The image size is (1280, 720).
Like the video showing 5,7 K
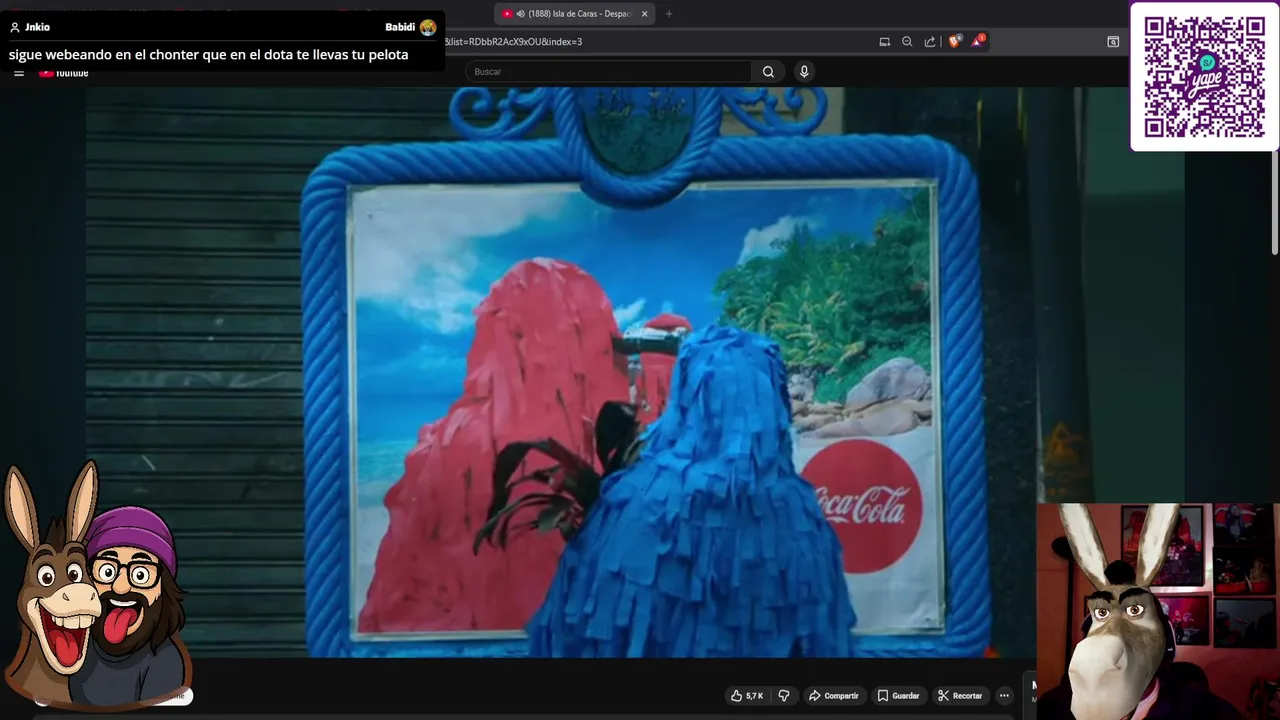747,696
